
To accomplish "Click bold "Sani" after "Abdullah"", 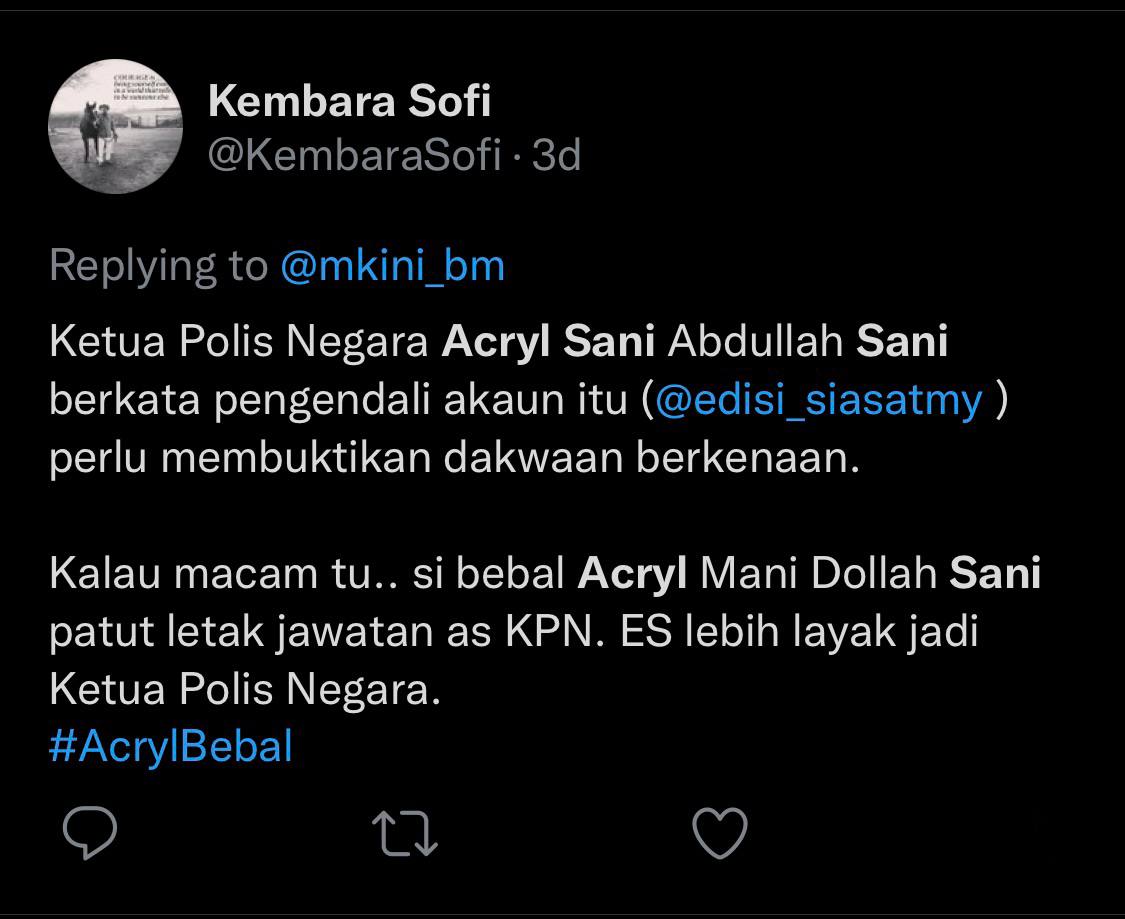I will [x=902, y=342].
